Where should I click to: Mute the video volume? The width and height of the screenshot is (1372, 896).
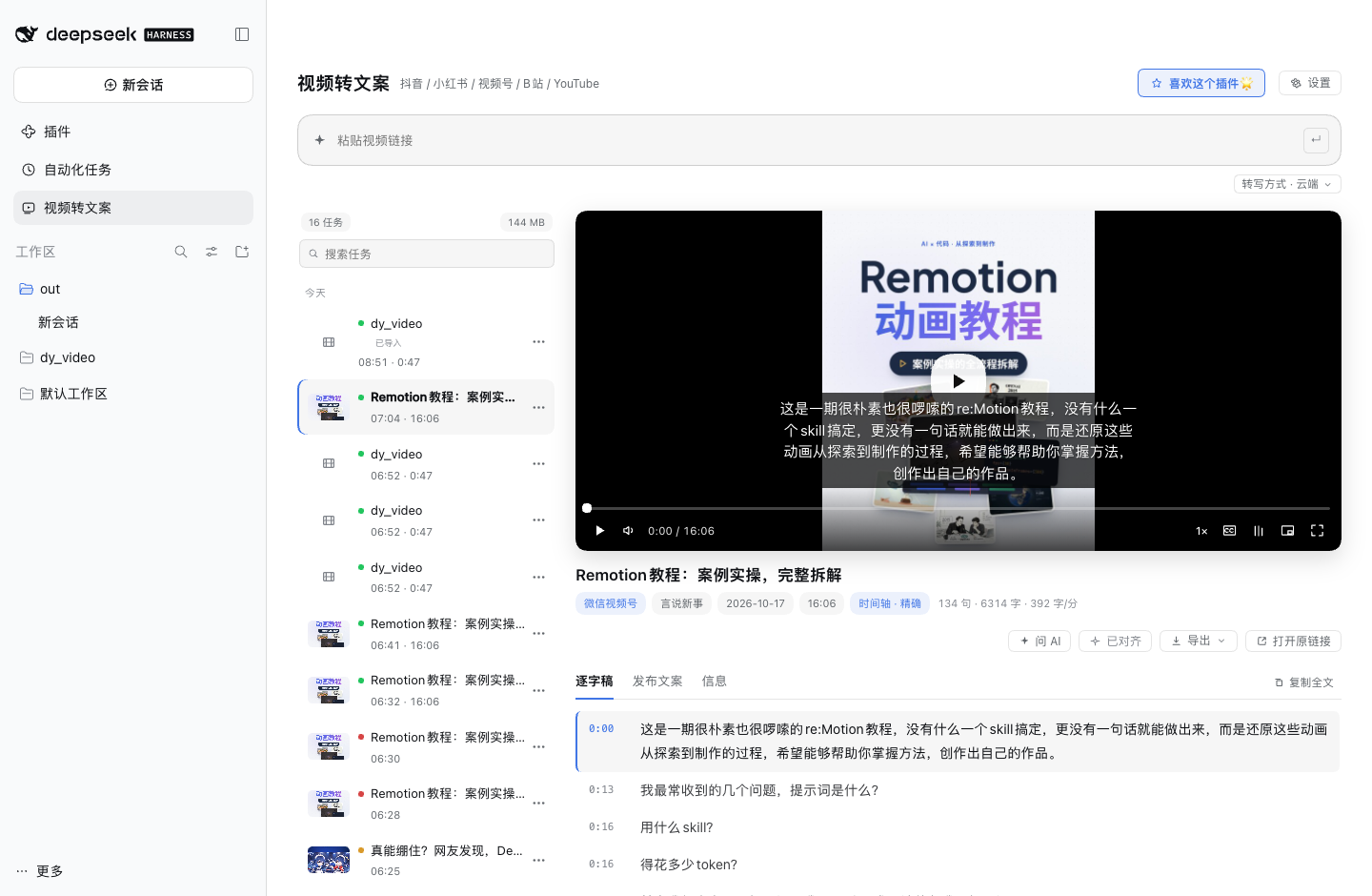point(628,531)
